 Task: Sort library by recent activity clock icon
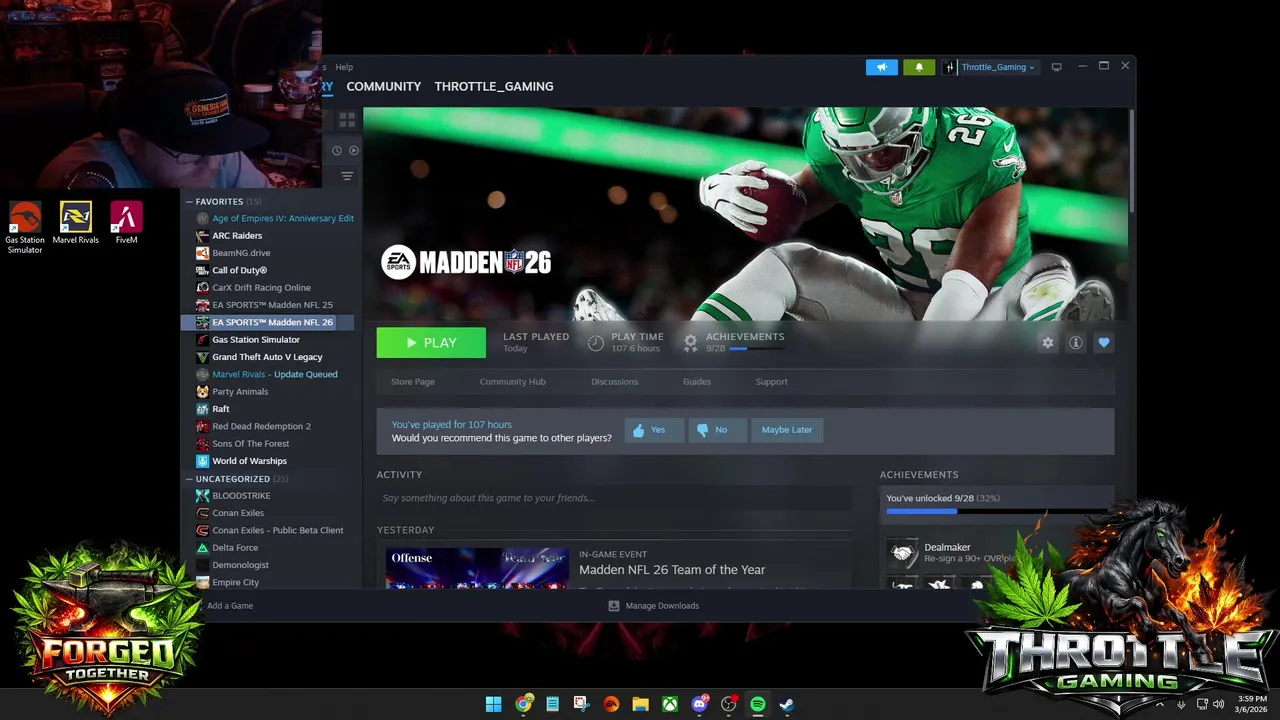point(337,151)
